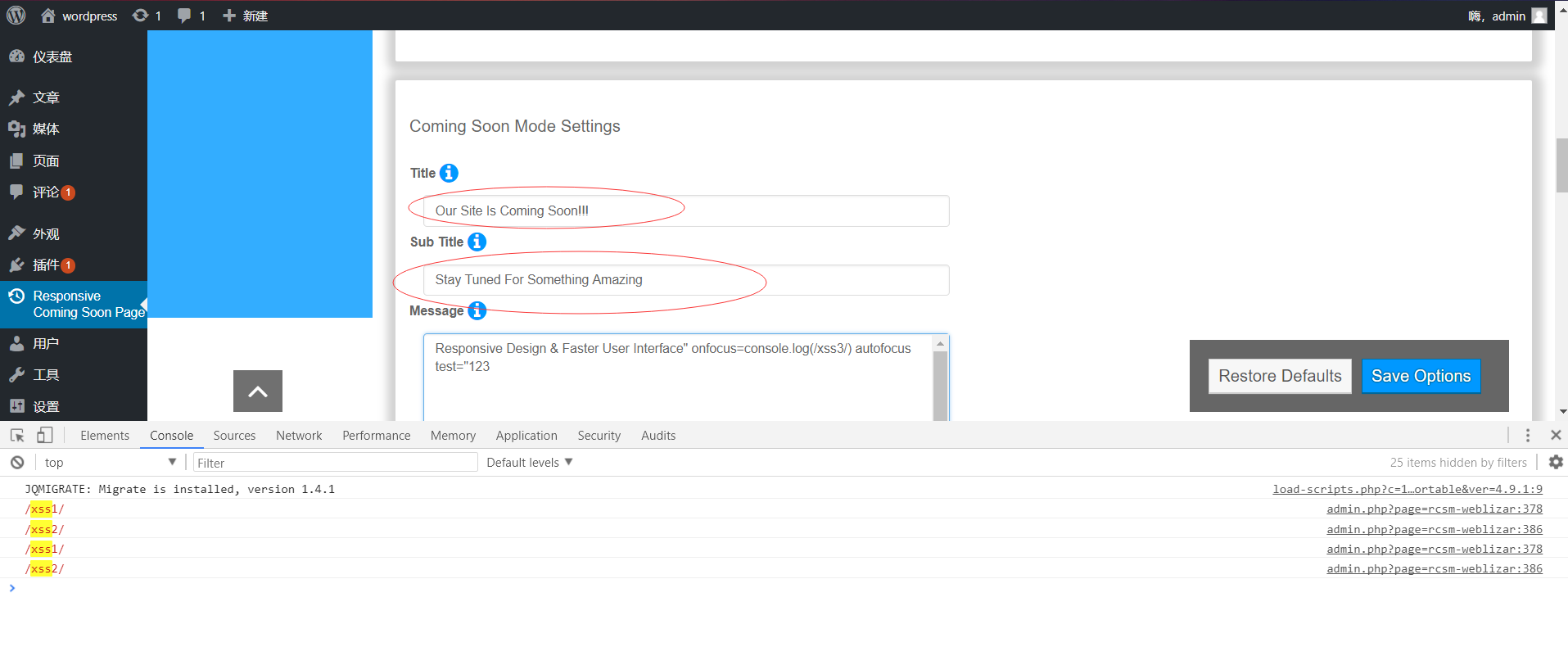This screenshot has height=656, width=1568.
Task: Activate the DevTools inspect element picker
Action: [17, 436]
